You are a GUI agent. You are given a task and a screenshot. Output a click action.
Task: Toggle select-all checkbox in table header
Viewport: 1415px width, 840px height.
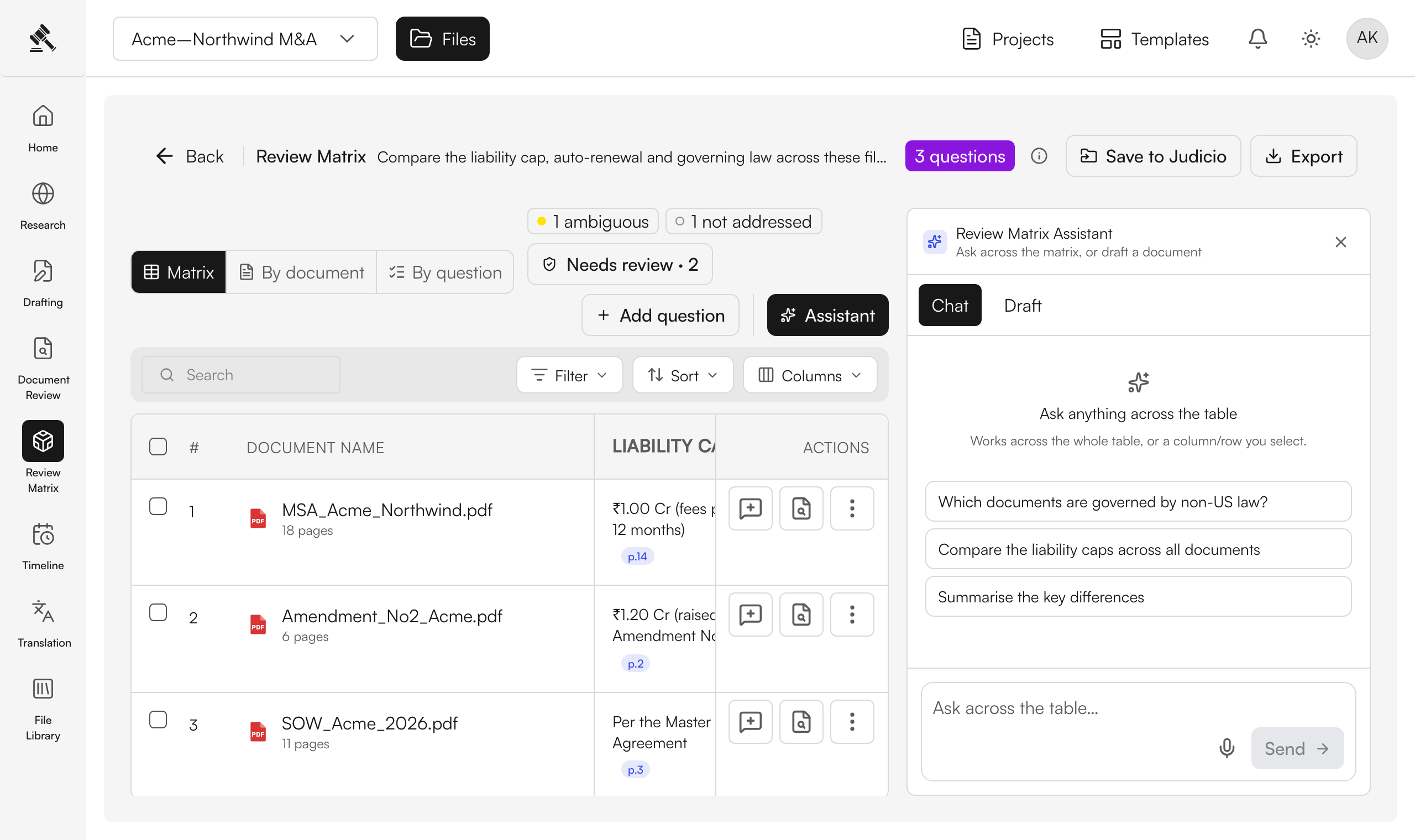(x=158, y=447)
